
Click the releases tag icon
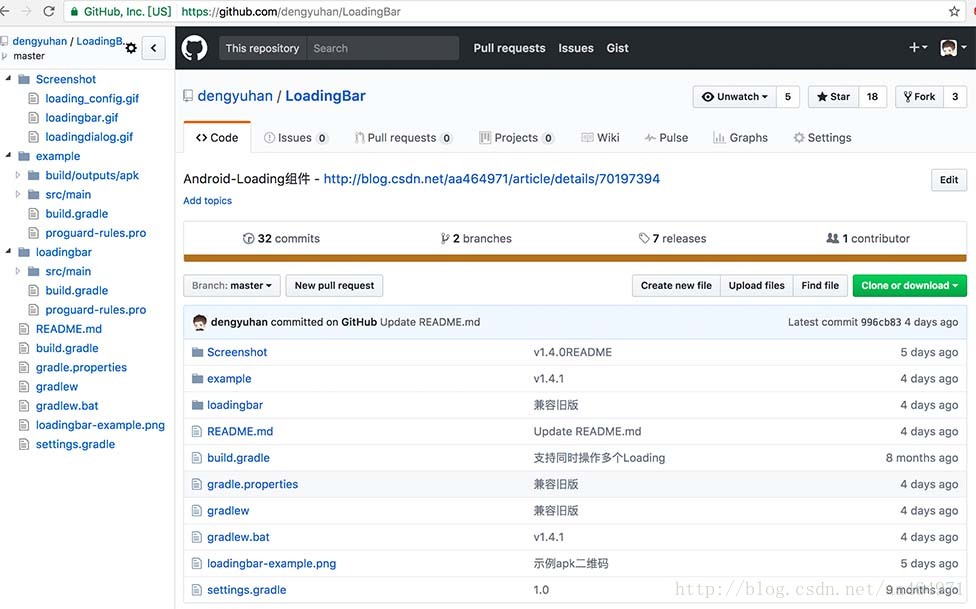tap(644, 238)
